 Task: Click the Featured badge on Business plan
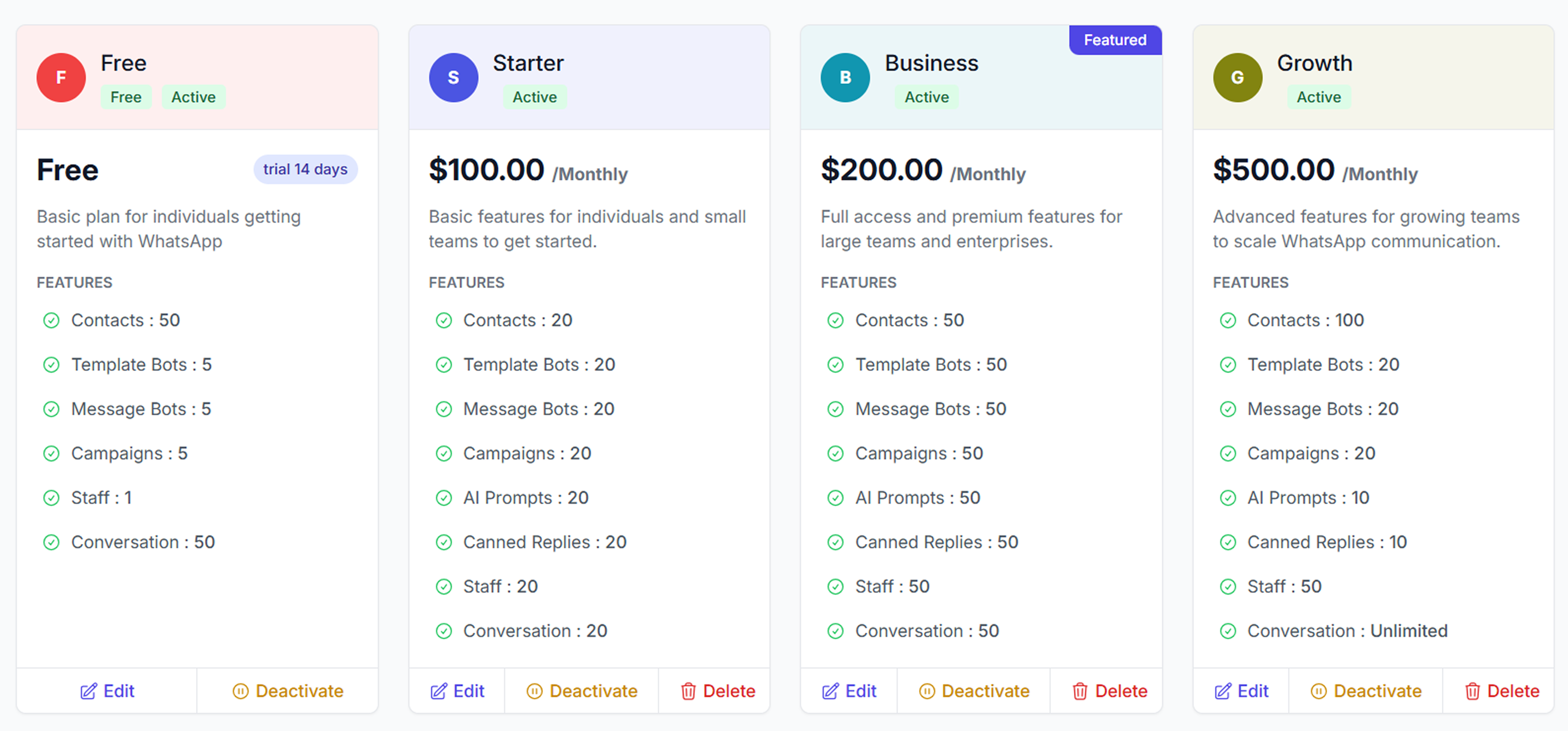[1114, 40]
